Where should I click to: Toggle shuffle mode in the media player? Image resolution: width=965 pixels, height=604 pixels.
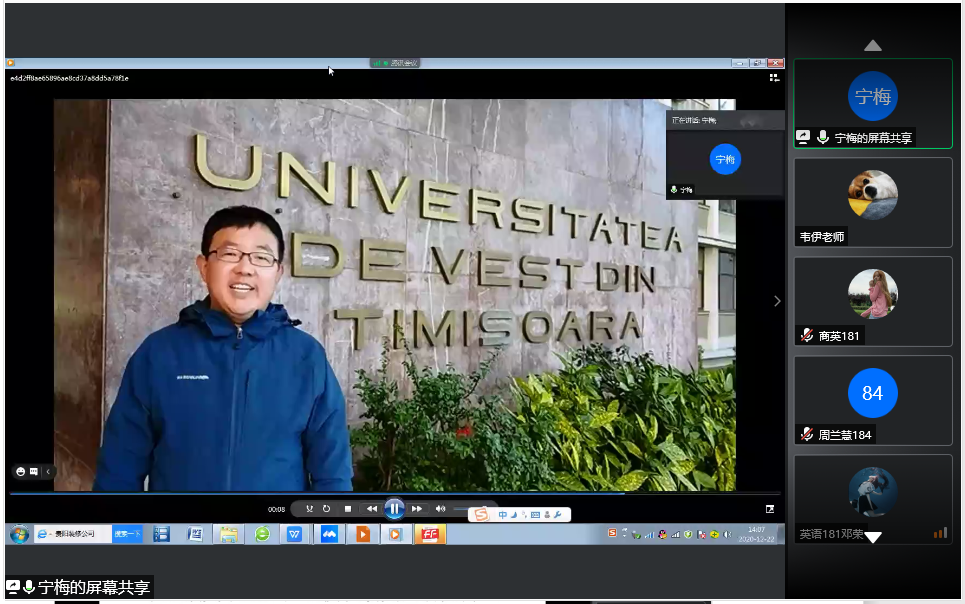point(310,509)
